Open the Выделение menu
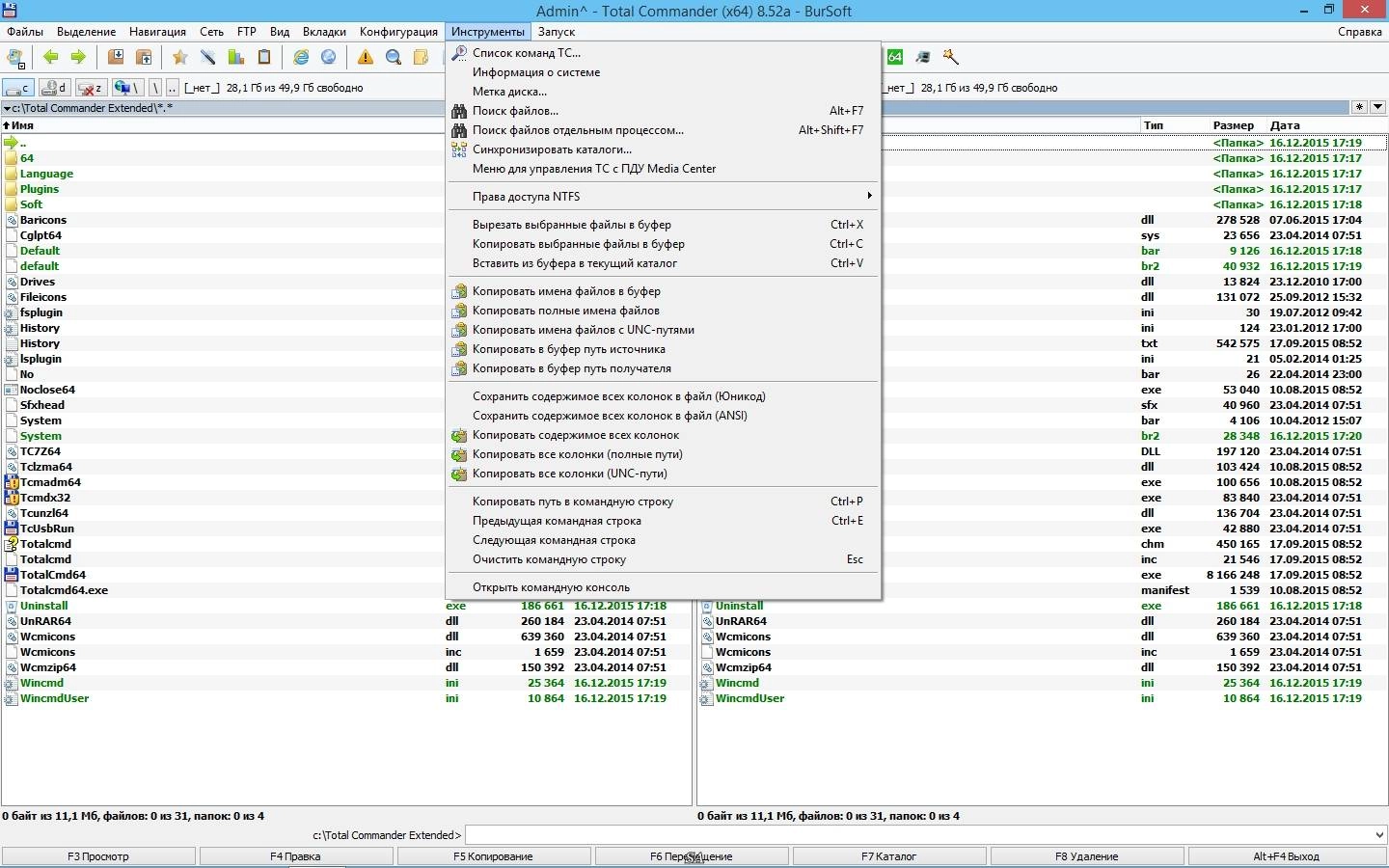 (86, 31)
